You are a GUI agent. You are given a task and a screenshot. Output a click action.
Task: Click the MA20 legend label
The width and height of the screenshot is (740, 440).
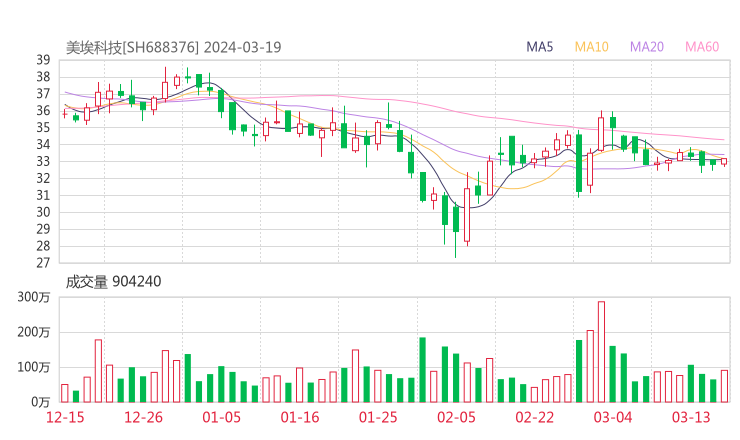[x=647, y=47]
